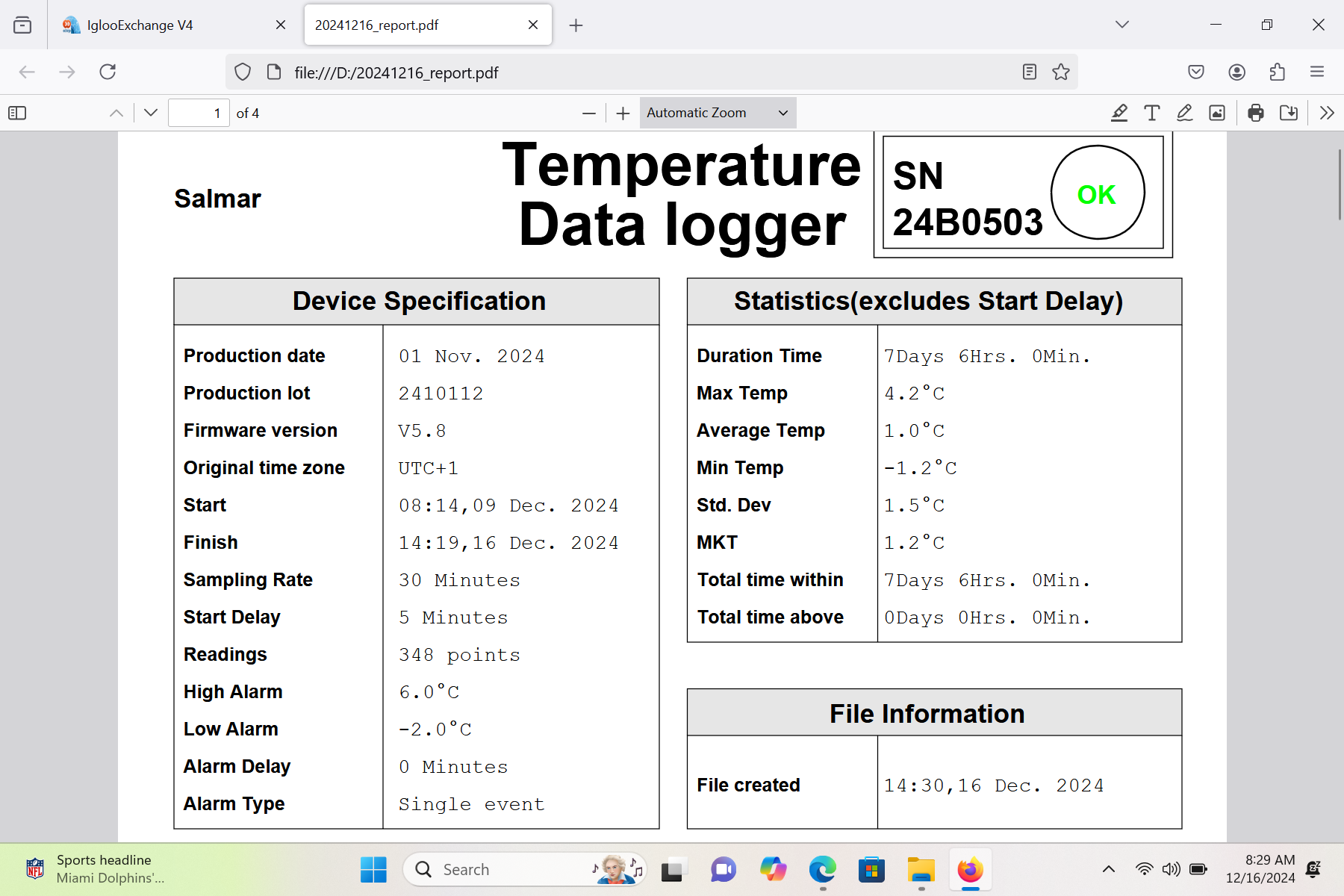
Task: Add an image to the PDF
Action: pyautogui.click(x=1217, y=113)
